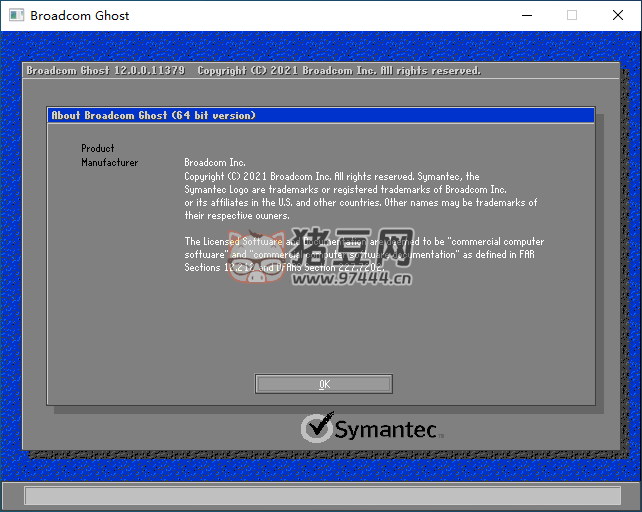Click the Manufacturer label
This screenshot has height=512, width=642.
point(110,162)
